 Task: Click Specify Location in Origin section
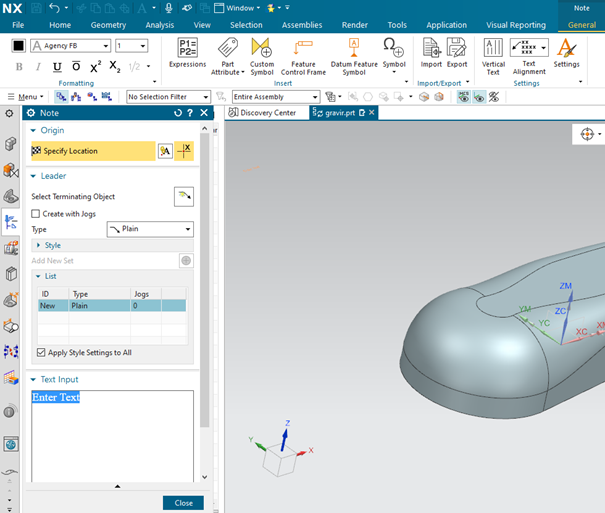92,151
